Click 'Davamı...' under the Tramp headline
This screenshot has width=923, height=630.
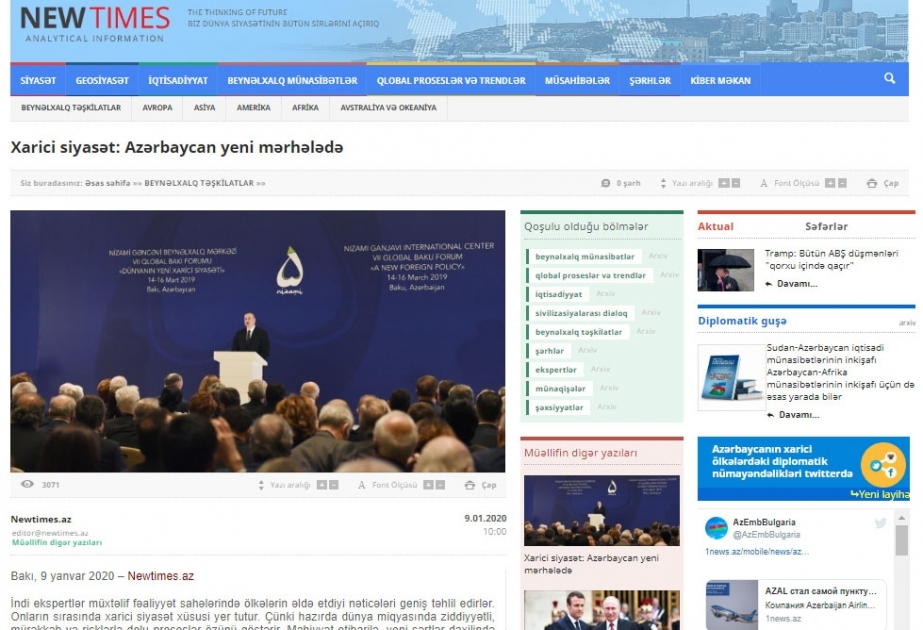pyautogui.click(x=797, y=284)
